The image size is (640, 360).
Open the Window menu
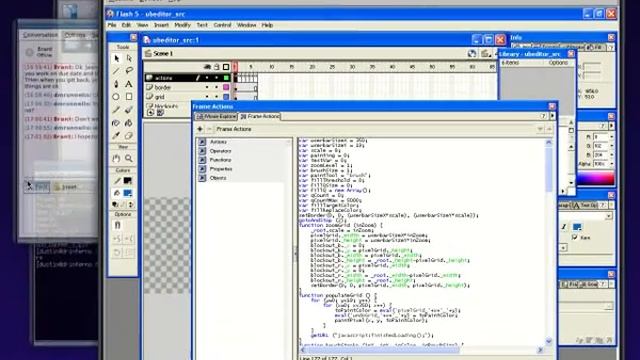247,25
